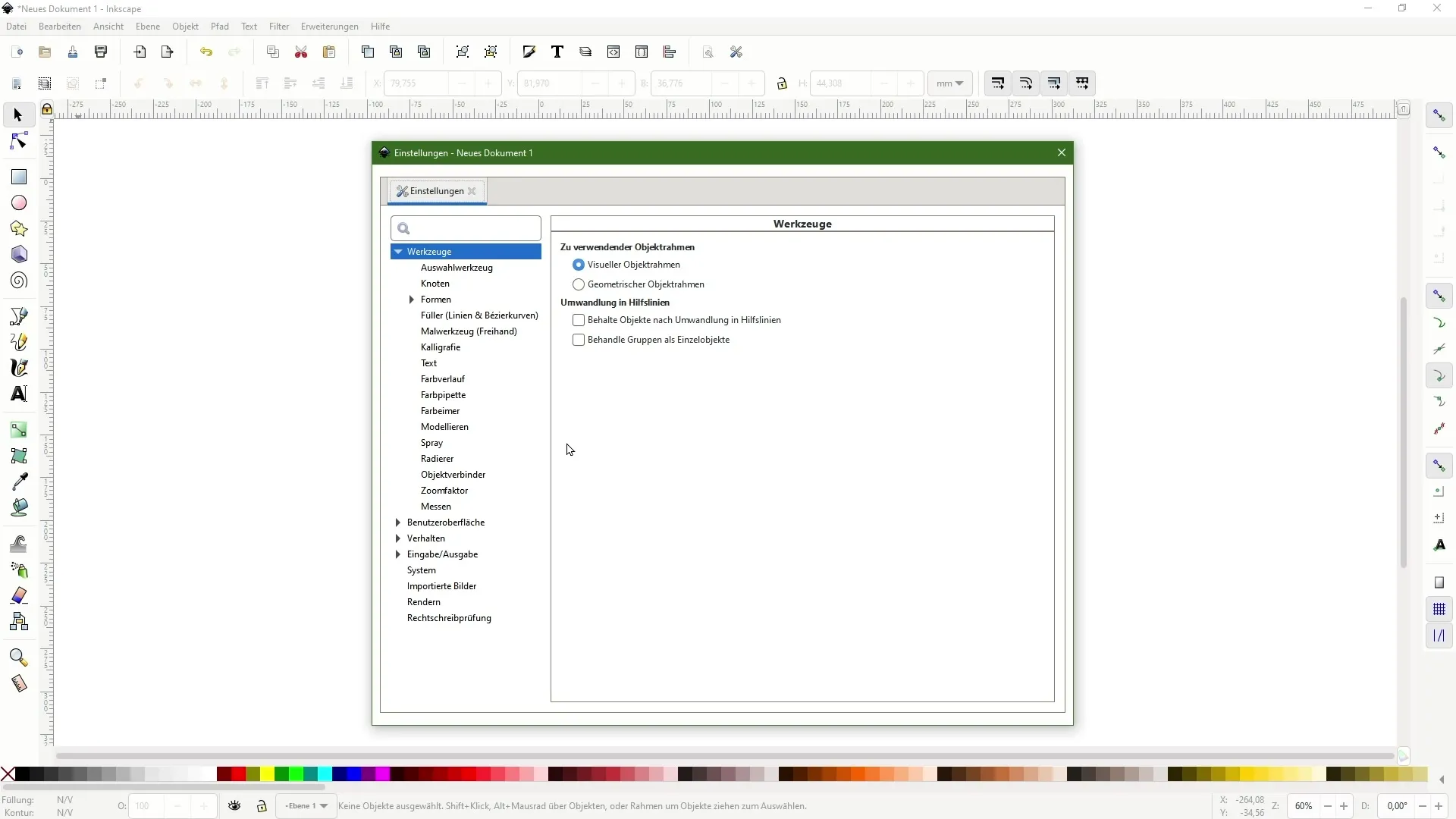Click the preferences wrench icon in toolbar
1456x819 pixels.
pos(736,52)
